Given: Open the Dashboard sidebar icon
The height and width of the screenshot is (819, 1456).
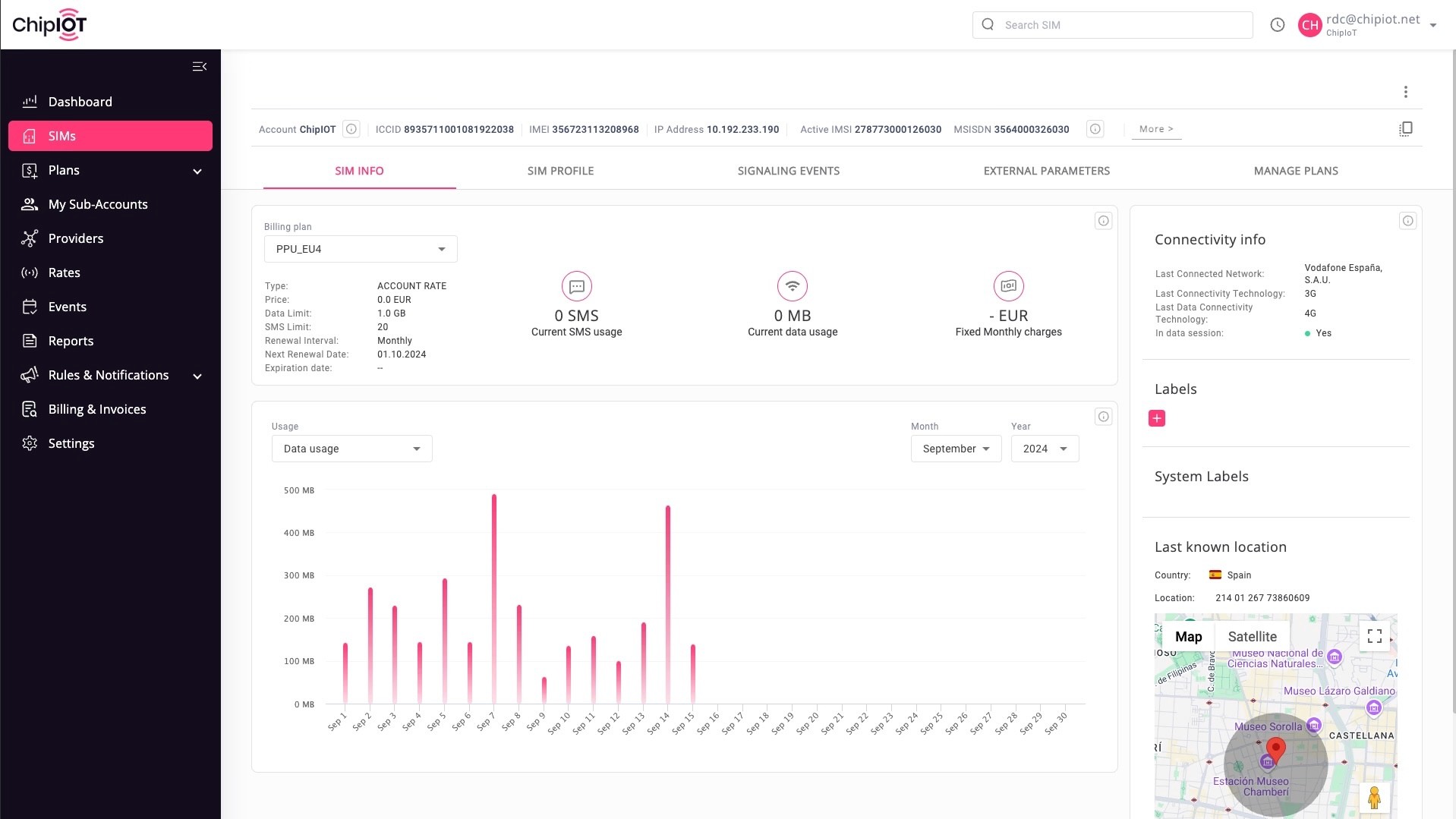Looking at the screenshot, I should tap(30, 102).
